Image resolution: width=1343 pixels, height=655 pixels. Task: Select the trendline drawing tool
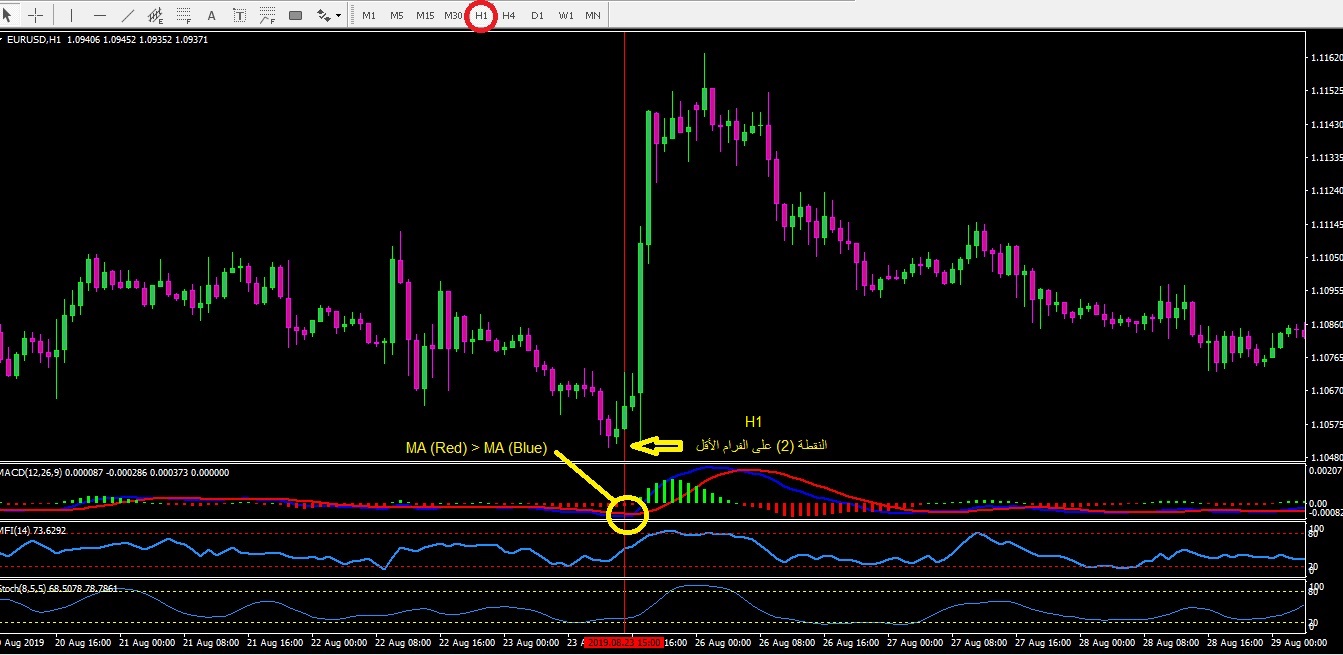128,15
